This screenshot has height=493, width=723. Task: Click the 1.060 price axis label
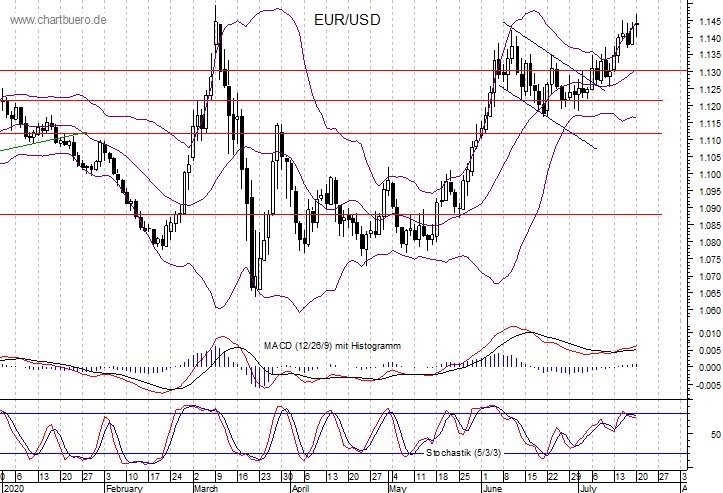[706, 310]
